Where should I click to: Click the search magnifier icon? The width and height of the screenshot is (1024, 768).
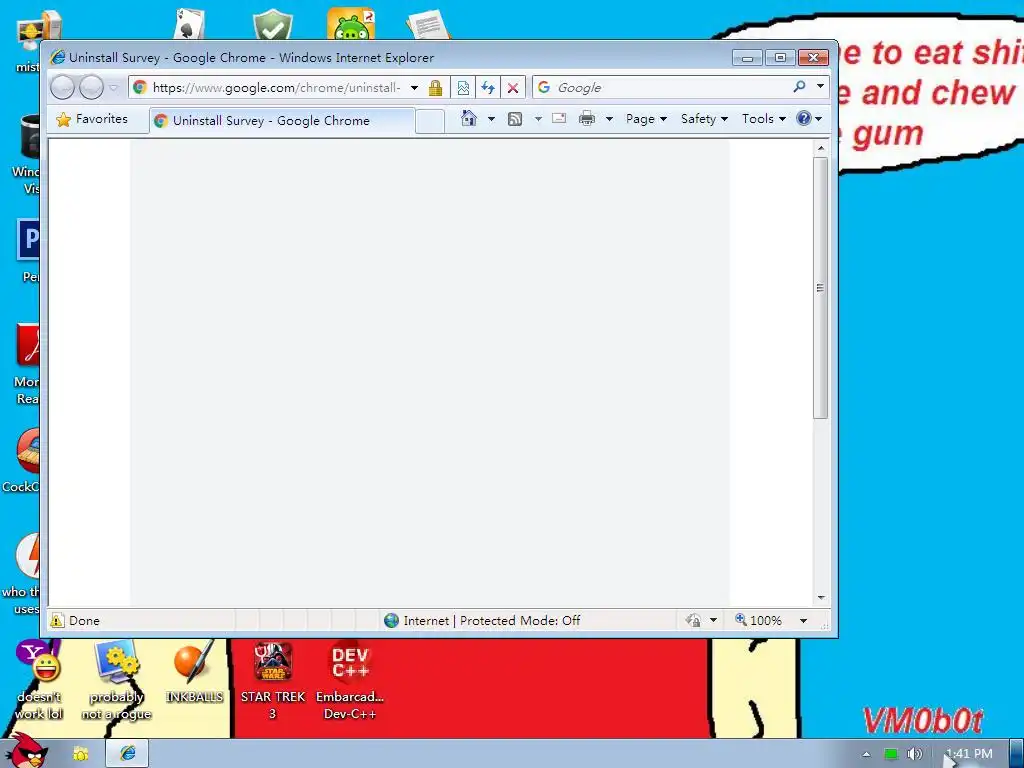(x=799, y=86)
